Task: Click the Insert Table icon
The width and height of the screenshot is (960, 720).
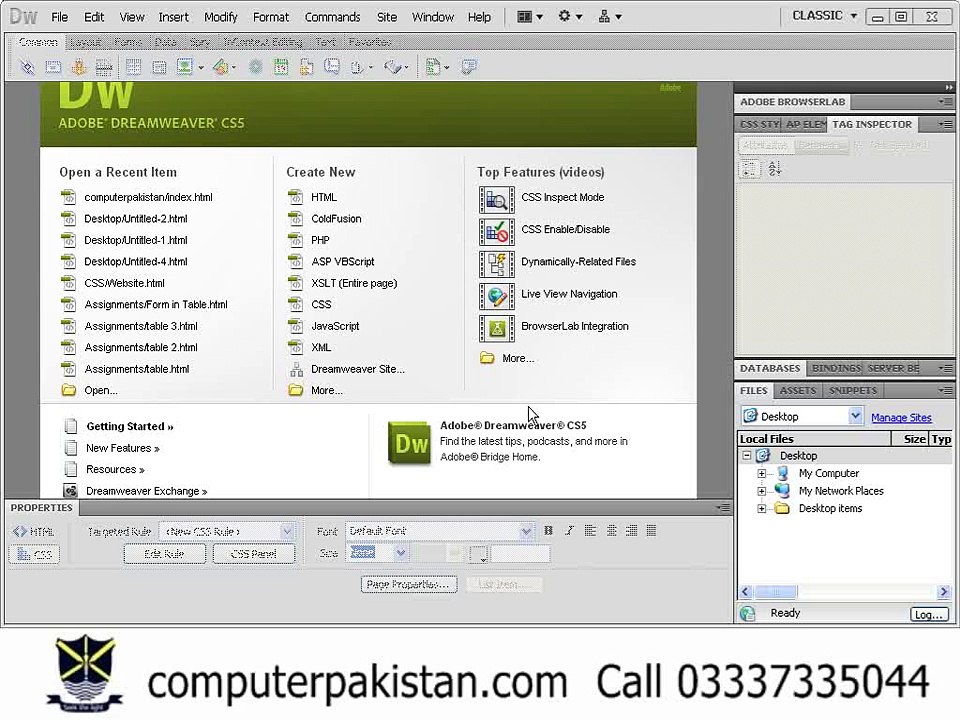Action: pos(133,66)
